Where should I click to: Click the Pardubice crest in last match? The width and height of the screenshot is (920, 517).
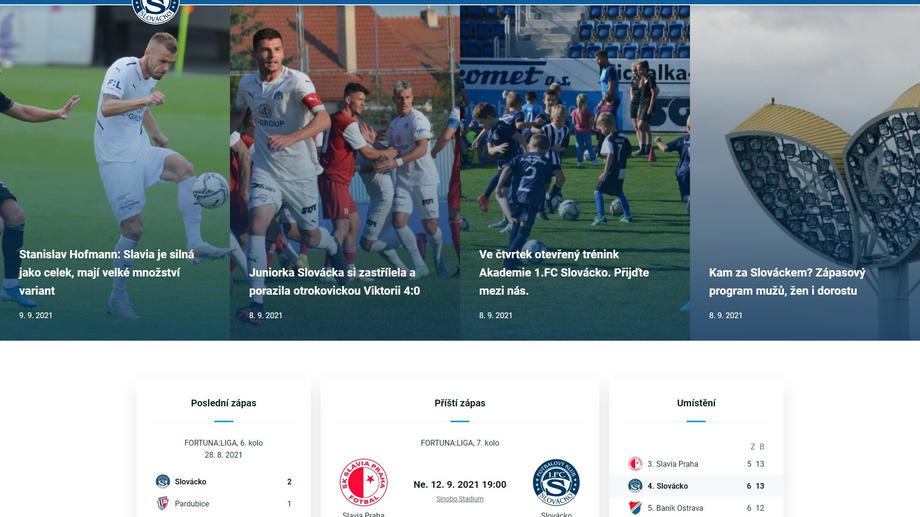tap(163, 504)
